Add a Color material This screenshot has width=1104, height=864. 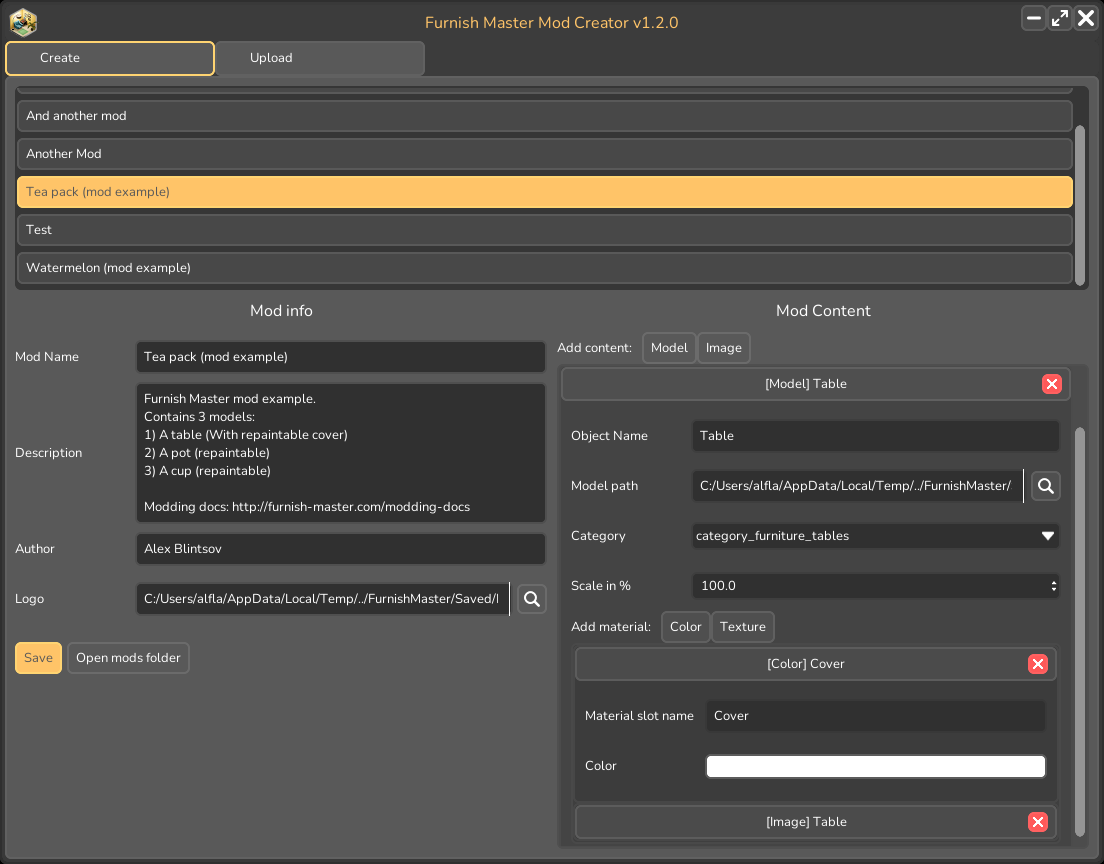point(685,627)
